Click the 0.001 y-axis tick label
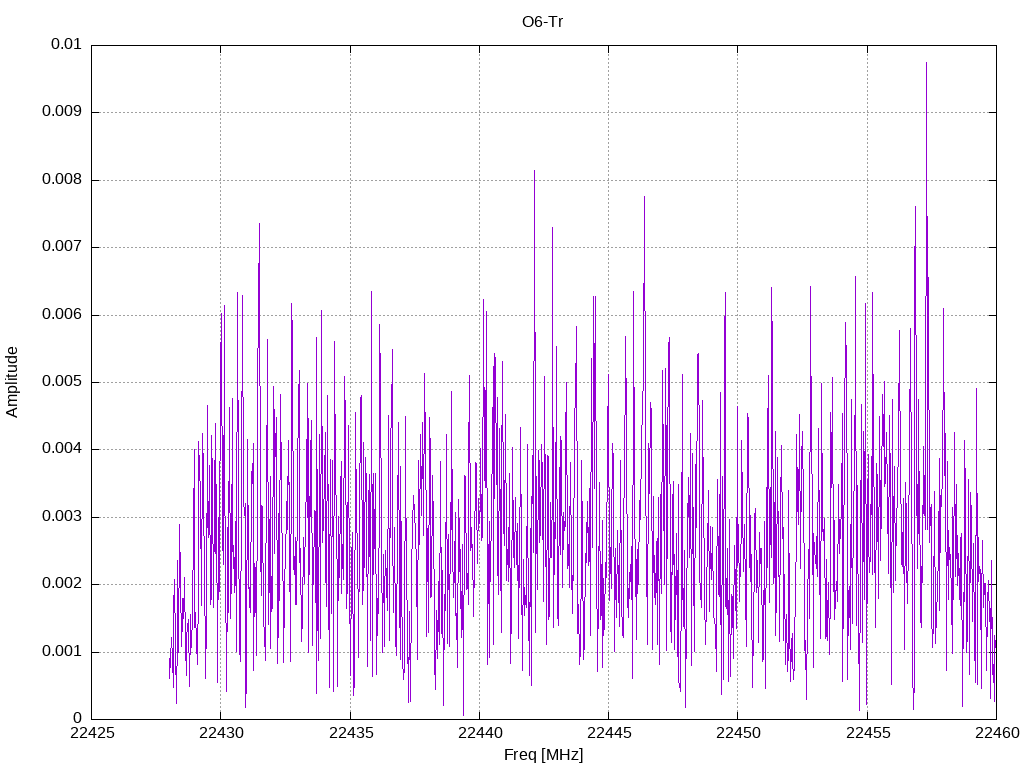Viewport: 1024px width, 768px height. (x=61, y=652)
